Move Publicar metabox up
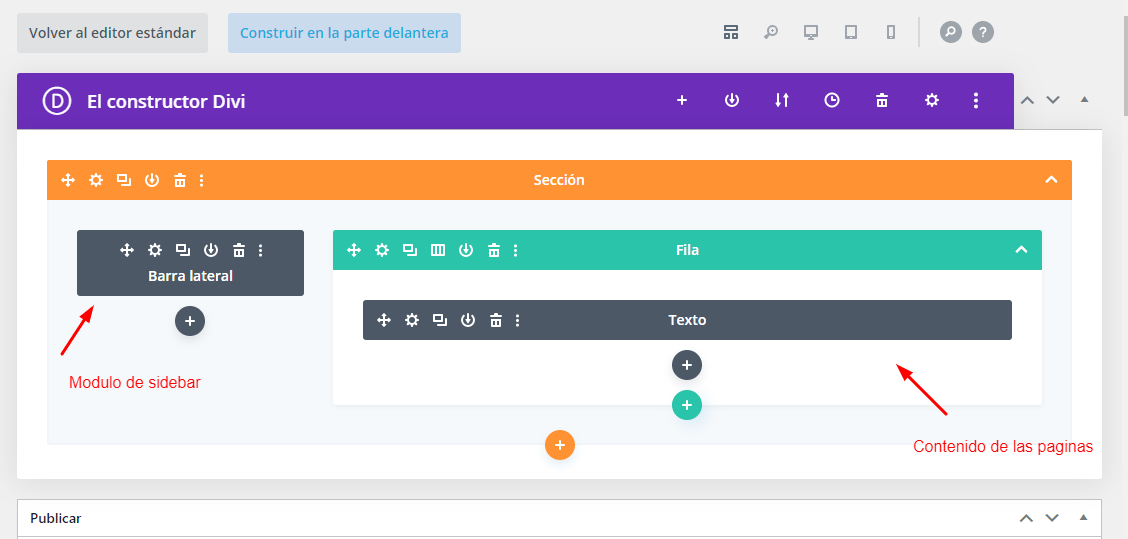The image size is (1128, 539). (x=1027, y=517)
